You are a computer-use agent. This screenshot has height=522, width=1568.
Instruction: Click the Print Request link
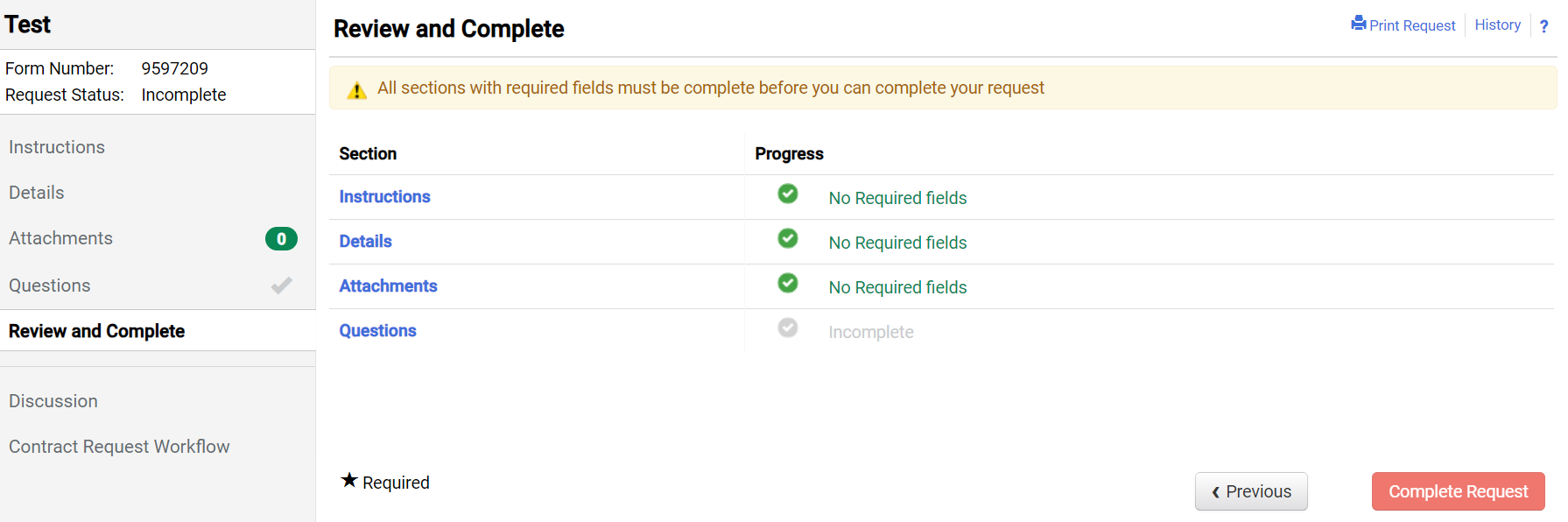1412,25
